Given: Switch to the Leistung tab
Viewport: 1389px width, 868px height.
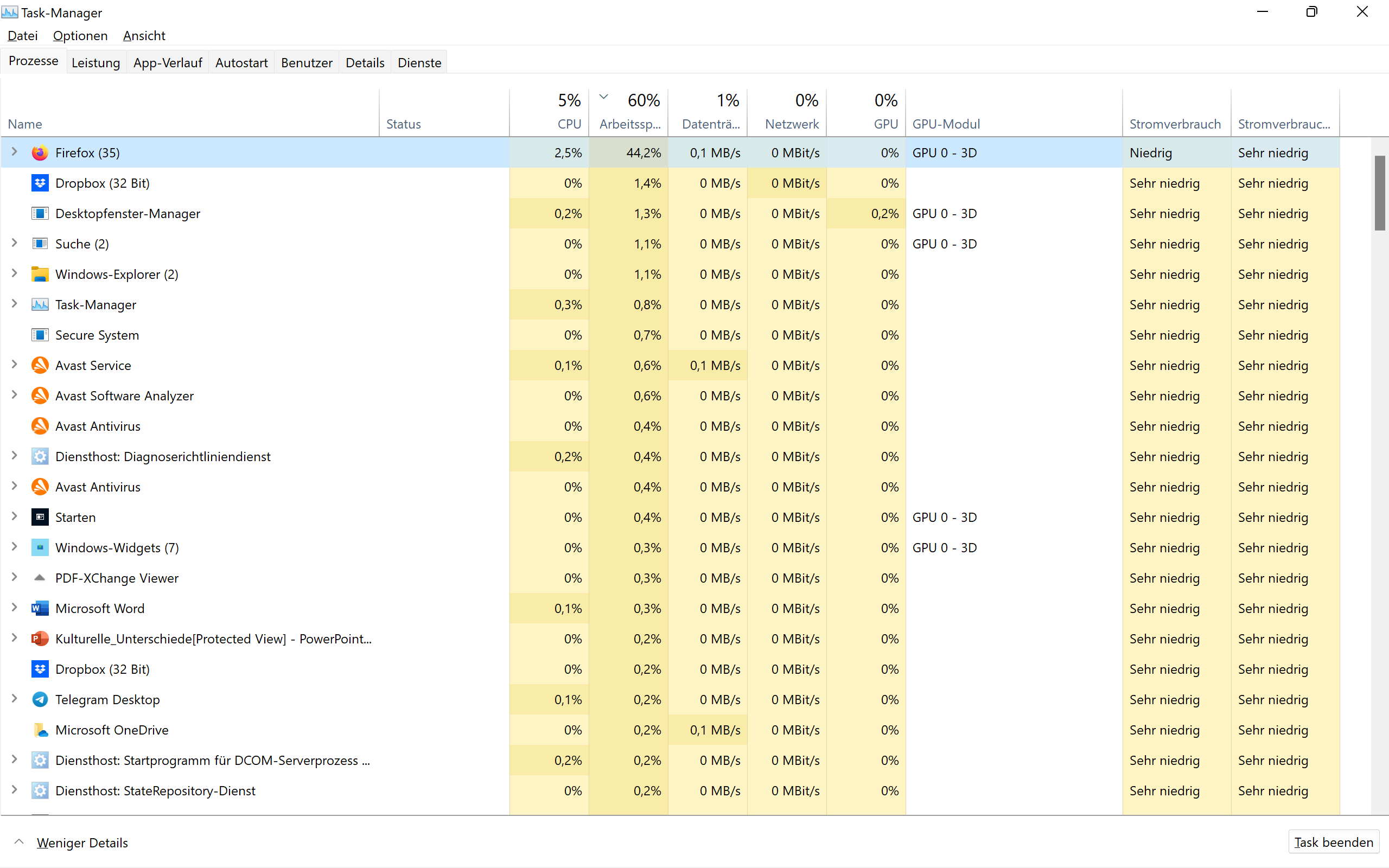Looking at the screenshot, I should (96, 62).
